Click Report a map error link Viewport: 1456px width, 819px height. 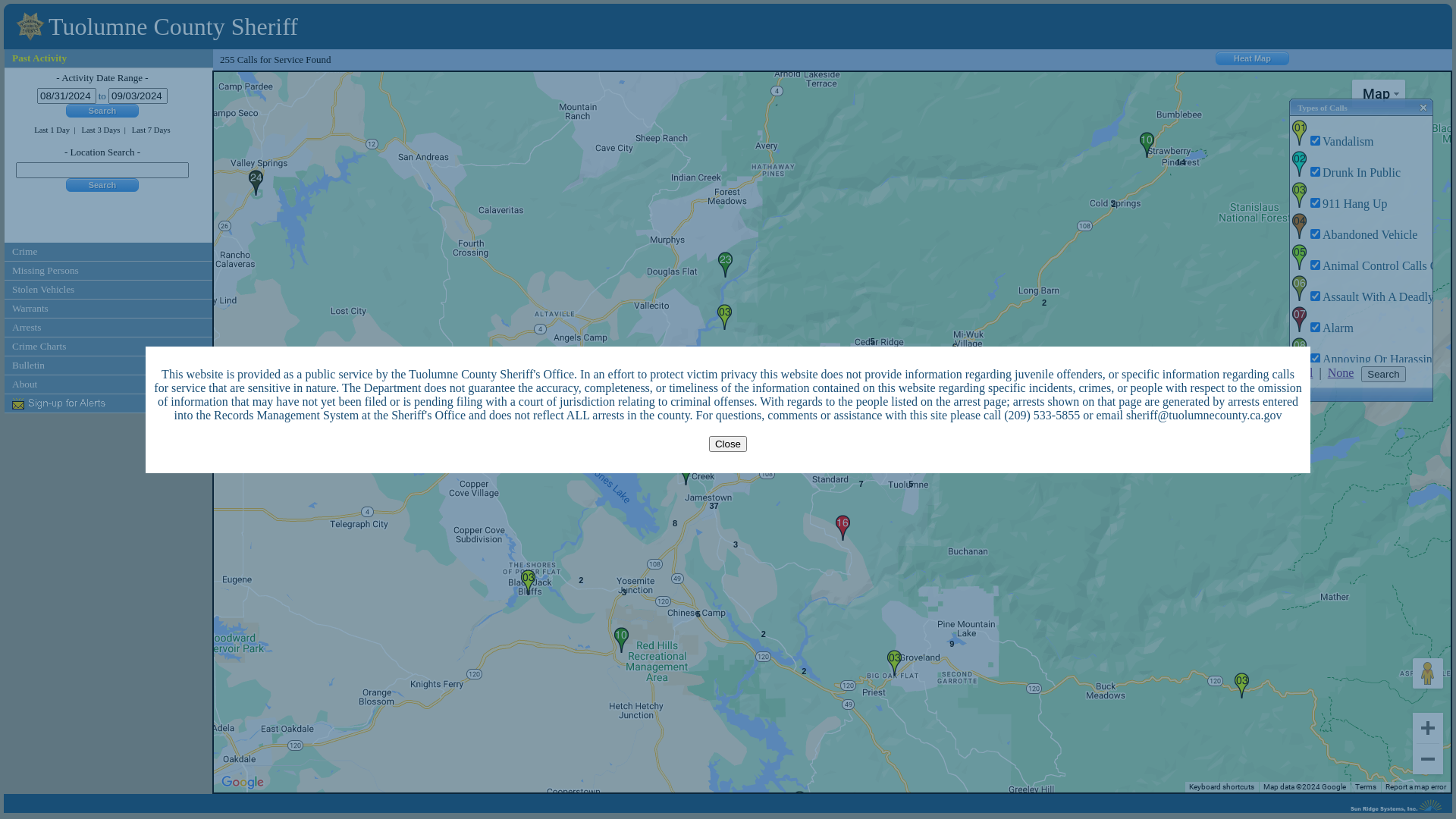1415,787
